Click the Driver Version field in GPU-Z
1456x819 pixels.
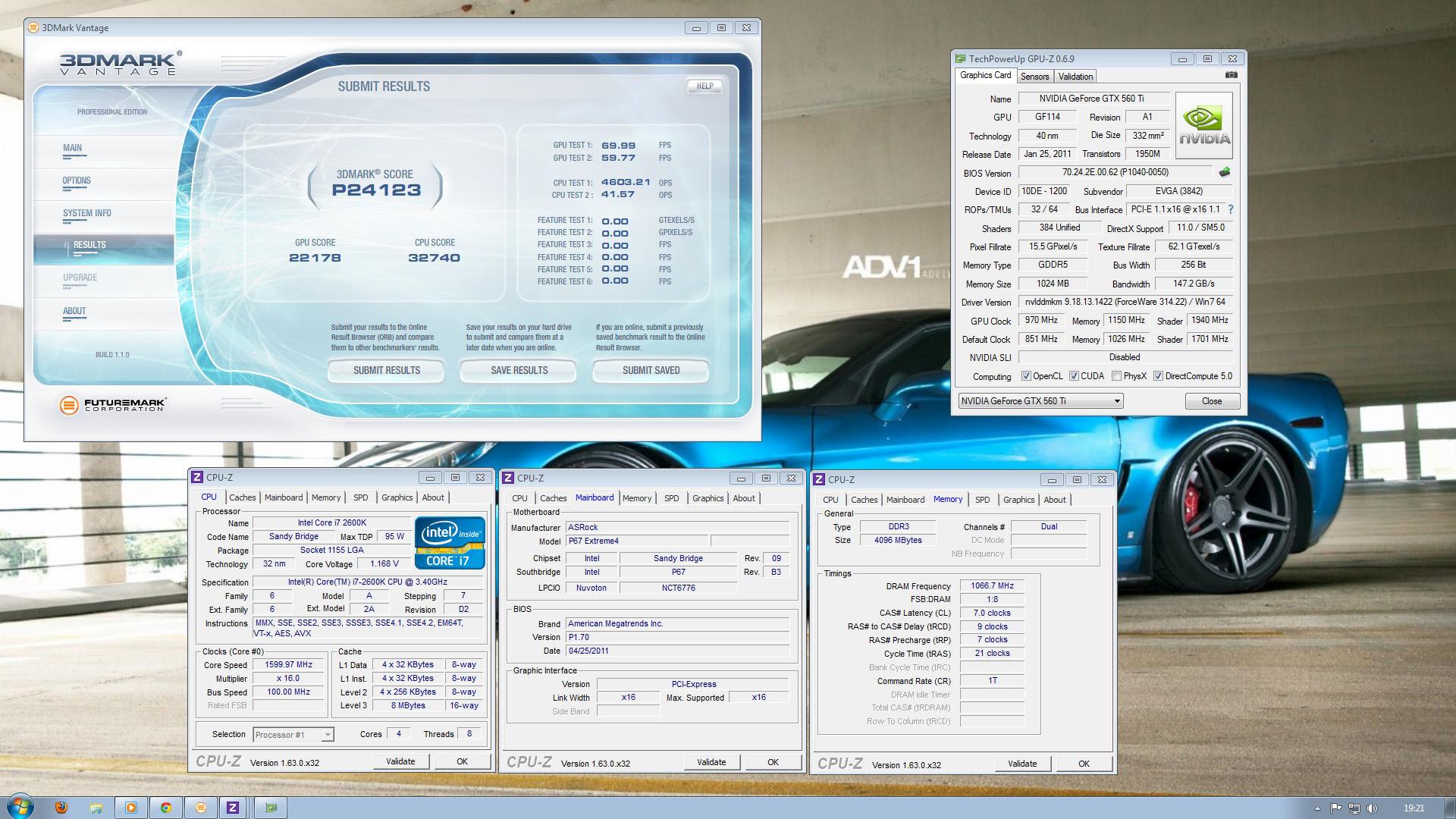(x=1125, y=302)
